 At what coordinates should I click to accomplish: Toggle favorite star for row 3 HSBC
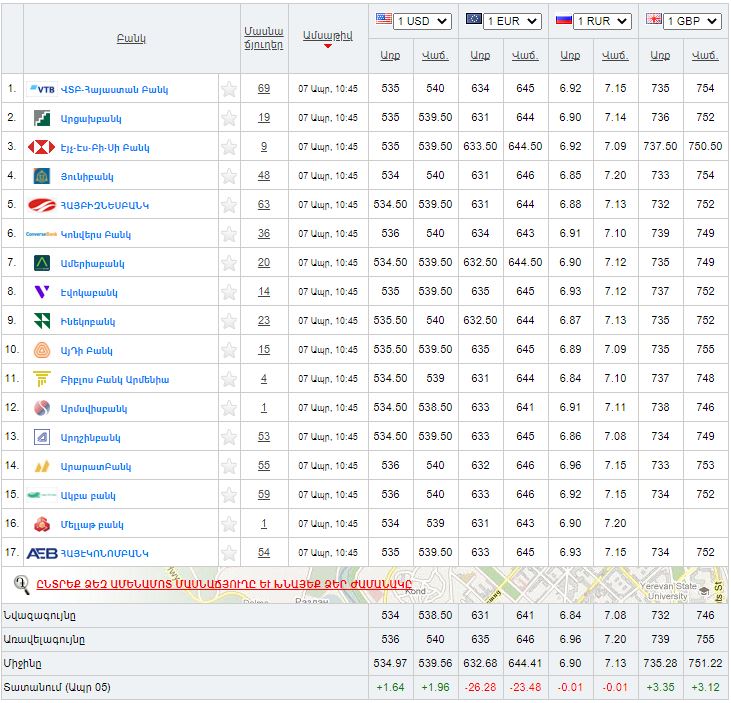pos(229,147)
